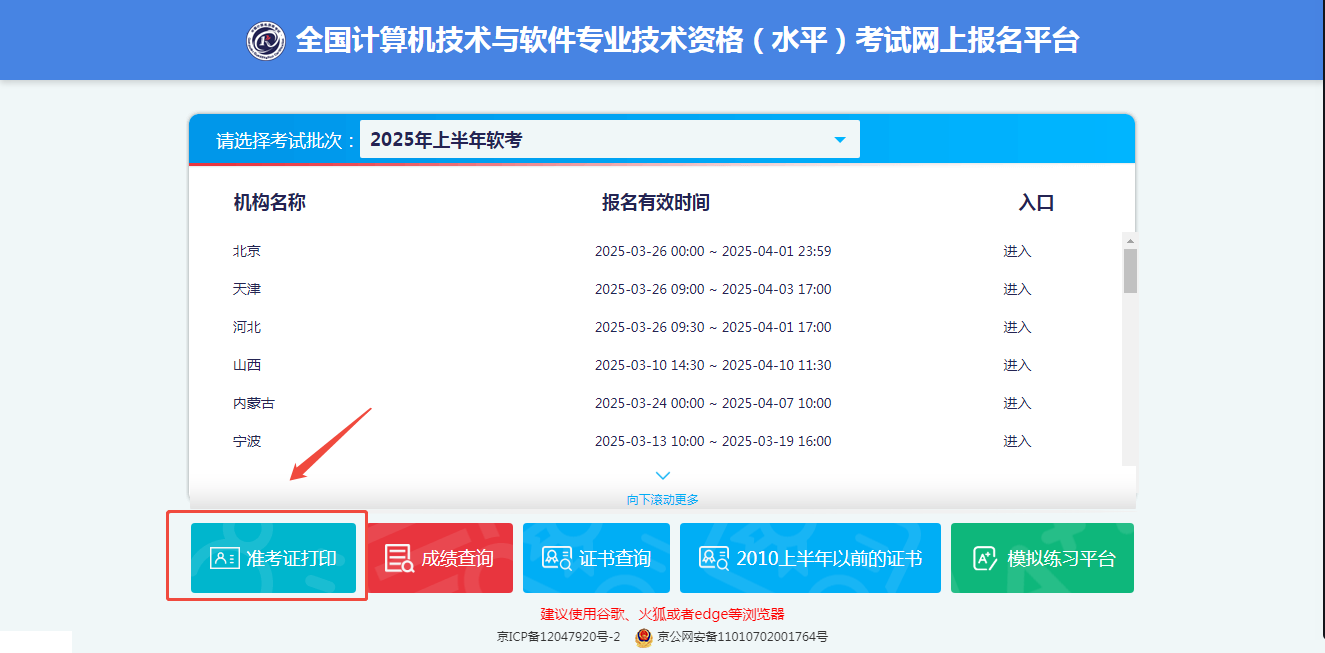
Task: Click the down chevron above 向下滚动更多
Action: [x=662, y=476]
